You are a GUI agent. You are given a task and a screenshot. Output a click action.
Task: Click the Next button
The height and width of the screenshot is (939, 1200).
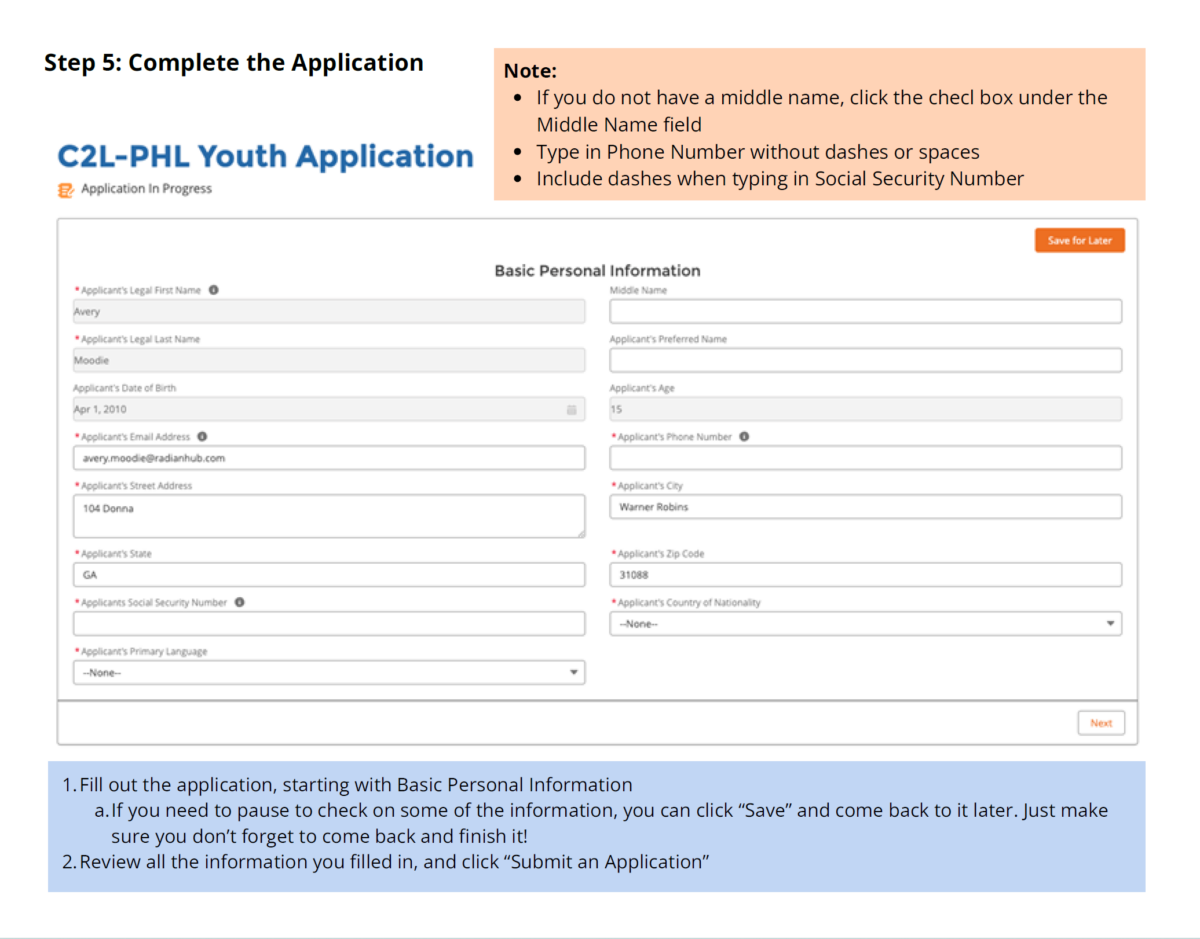(x=1100, y=723)
